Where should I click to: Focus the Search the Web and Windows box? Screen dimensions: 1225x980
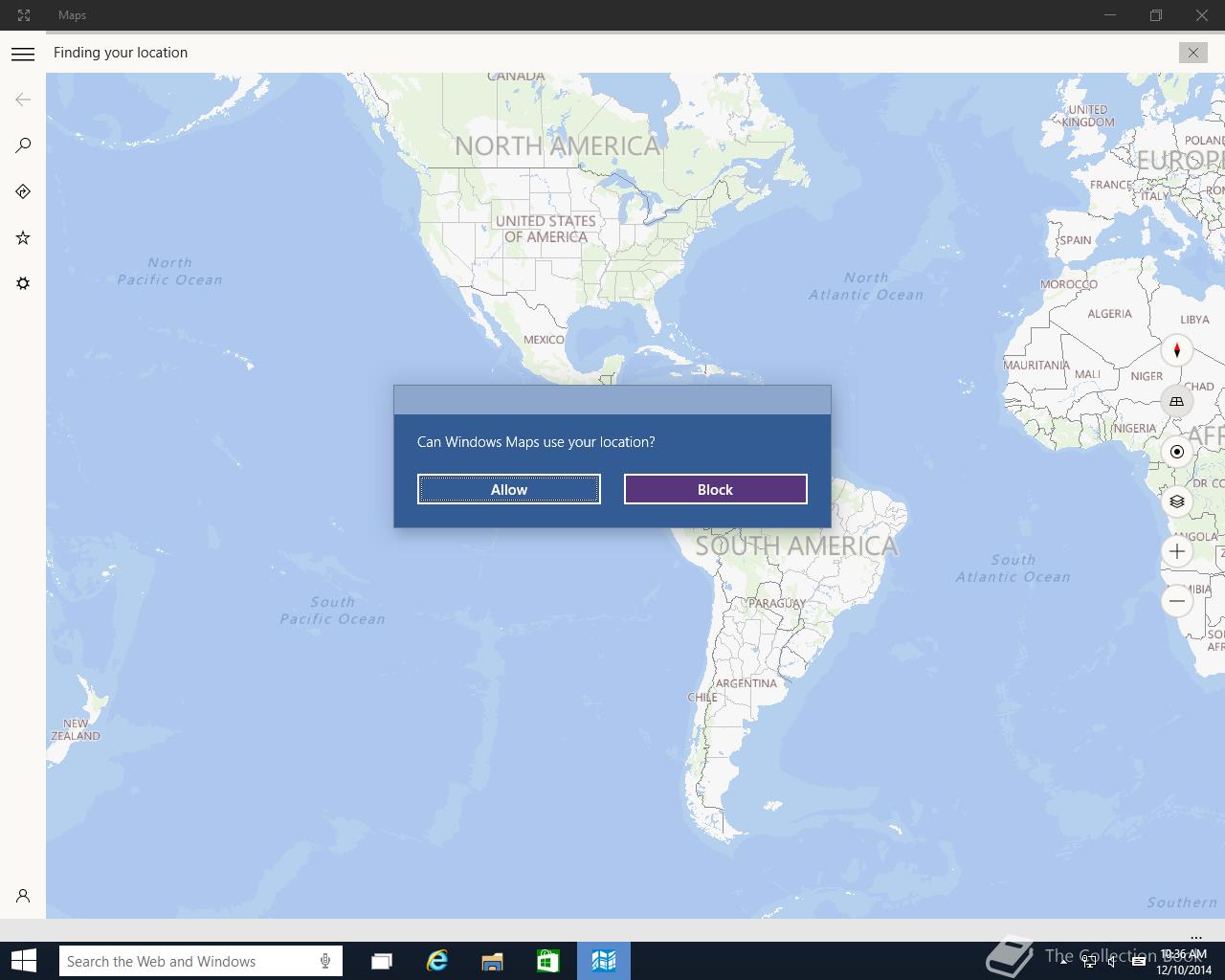pyautogui.click(x=200, y=961)
